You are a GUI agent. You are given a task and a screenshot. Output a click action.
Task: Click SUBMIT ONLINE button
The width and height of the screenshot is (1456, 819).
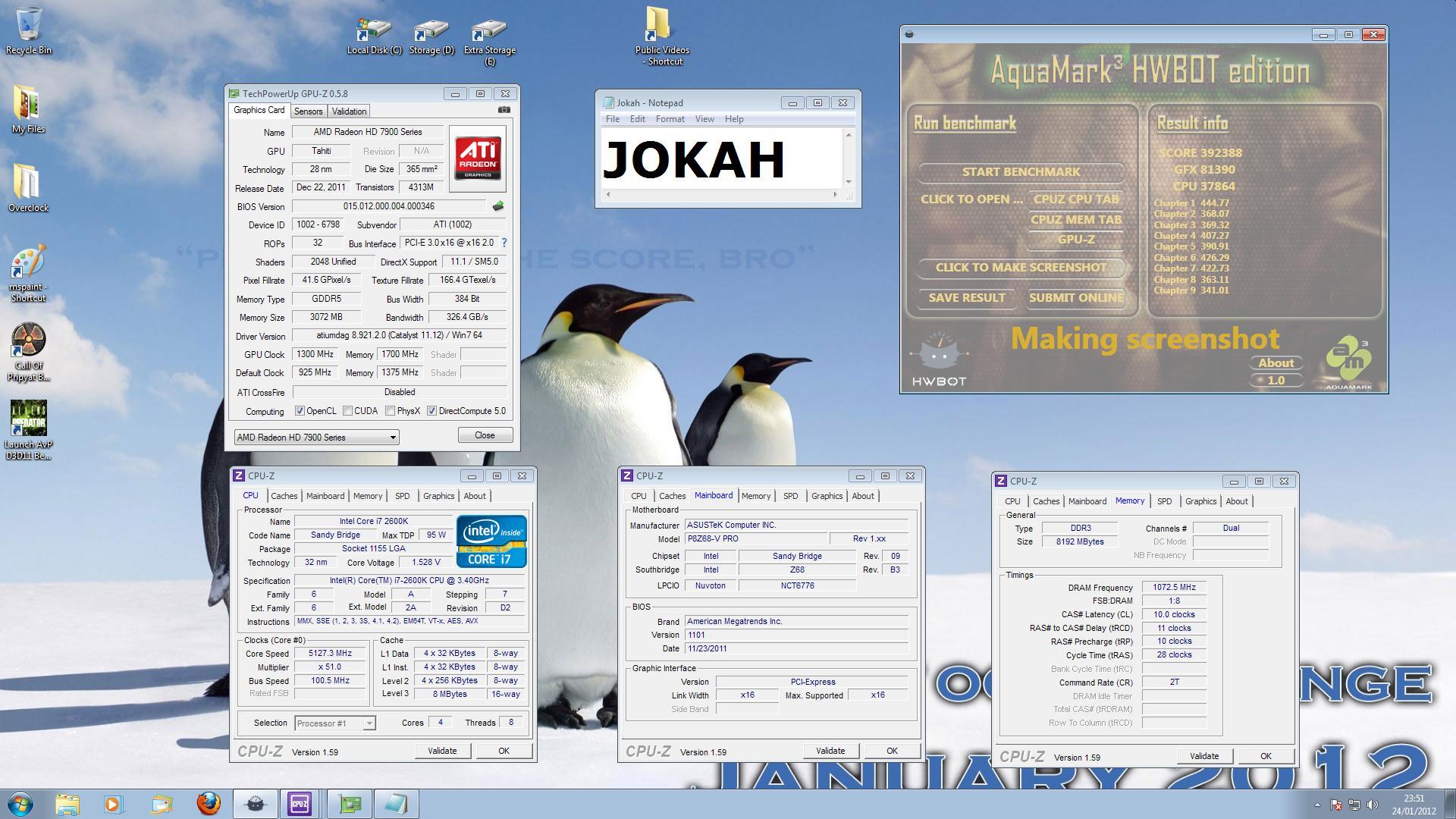click(1076, 298)
